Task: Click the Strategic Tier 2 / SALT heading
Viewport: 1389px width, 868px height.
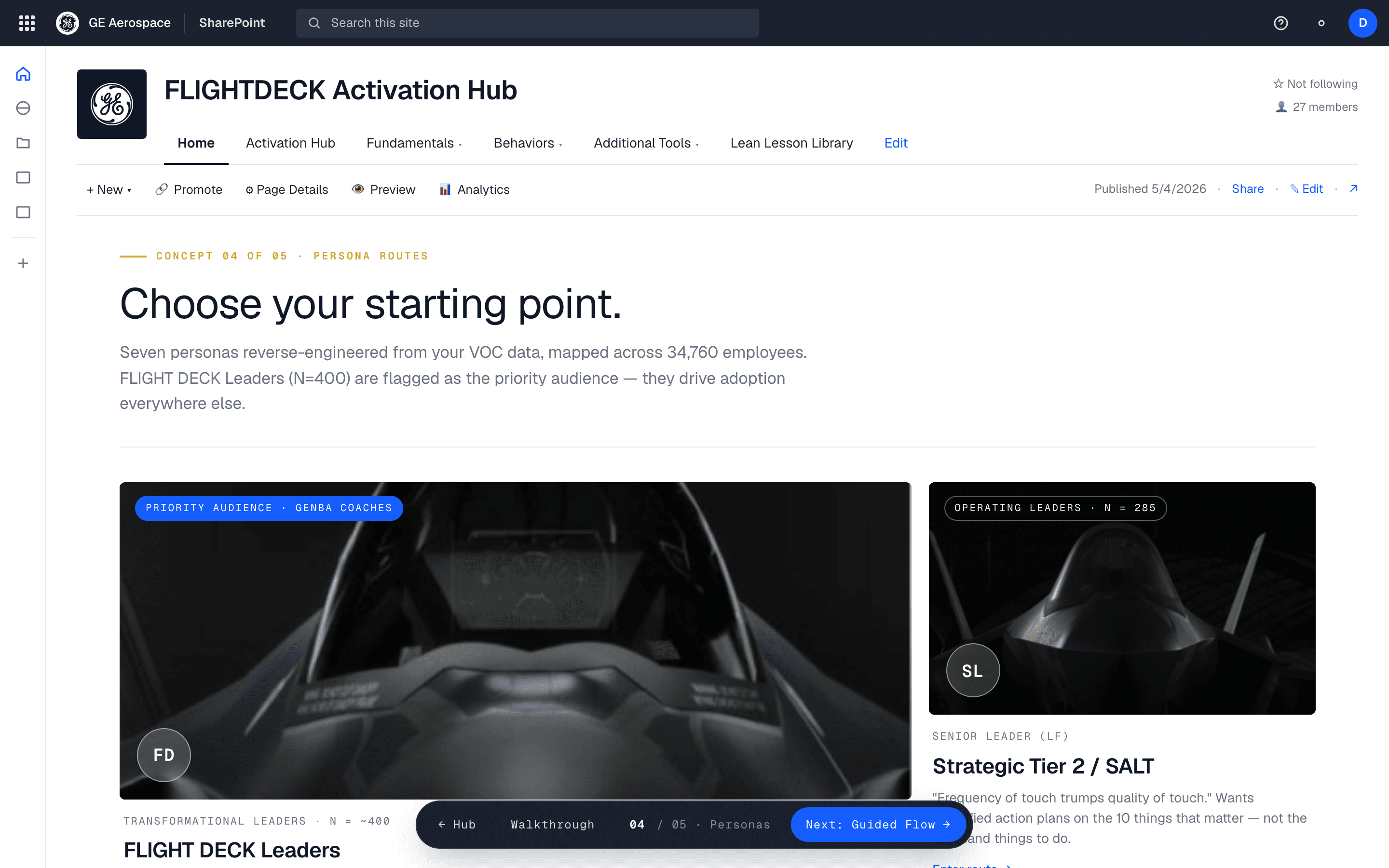Action: click(x=1043, y=766)
